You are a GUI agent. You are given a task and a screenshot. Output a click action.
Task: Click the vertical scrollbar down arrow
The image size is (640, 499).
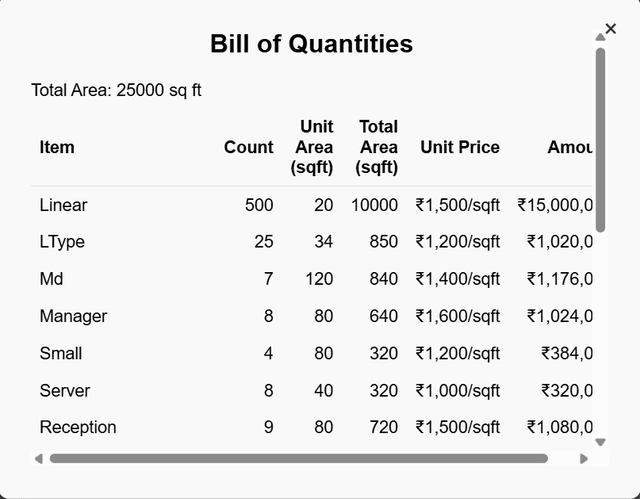(x=600, y=442)
